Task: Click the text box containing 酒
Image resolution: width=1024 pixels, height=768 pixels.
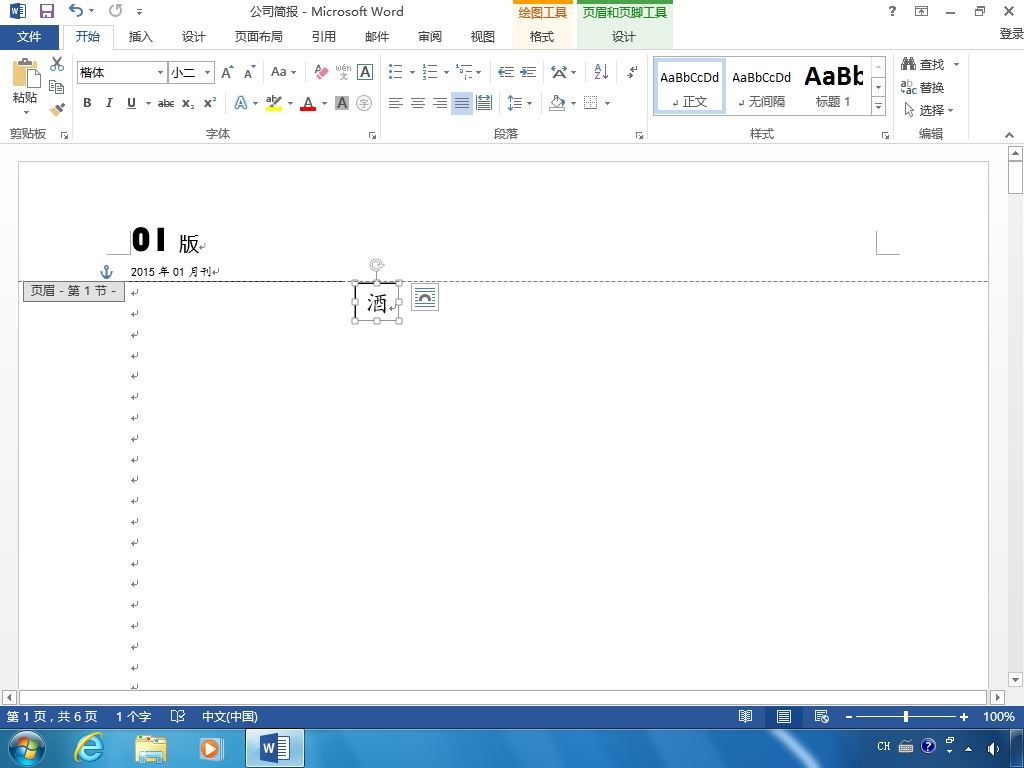Action: 377,302
